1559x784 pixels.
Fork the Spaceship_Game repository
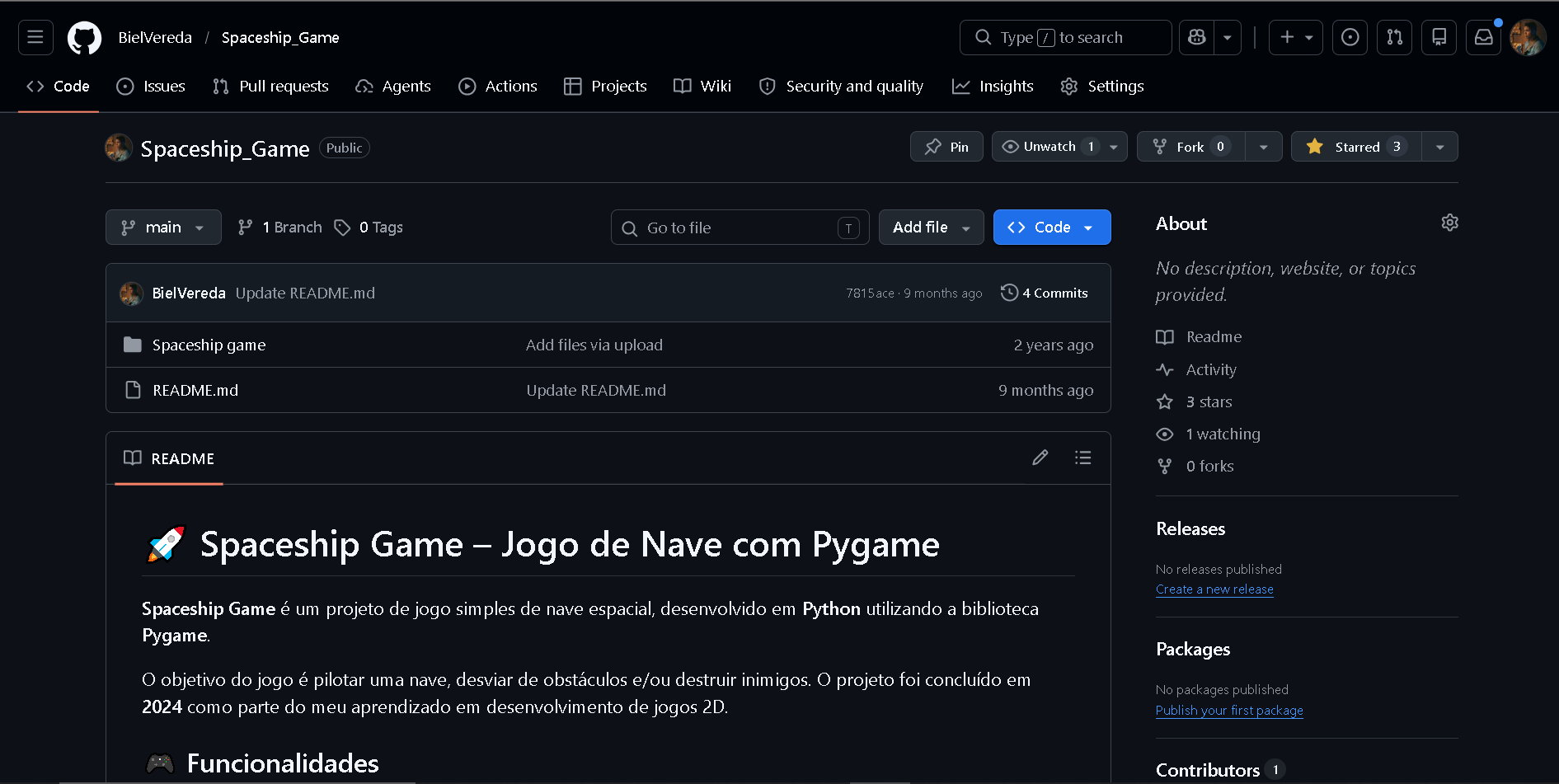coord(1190,147)
